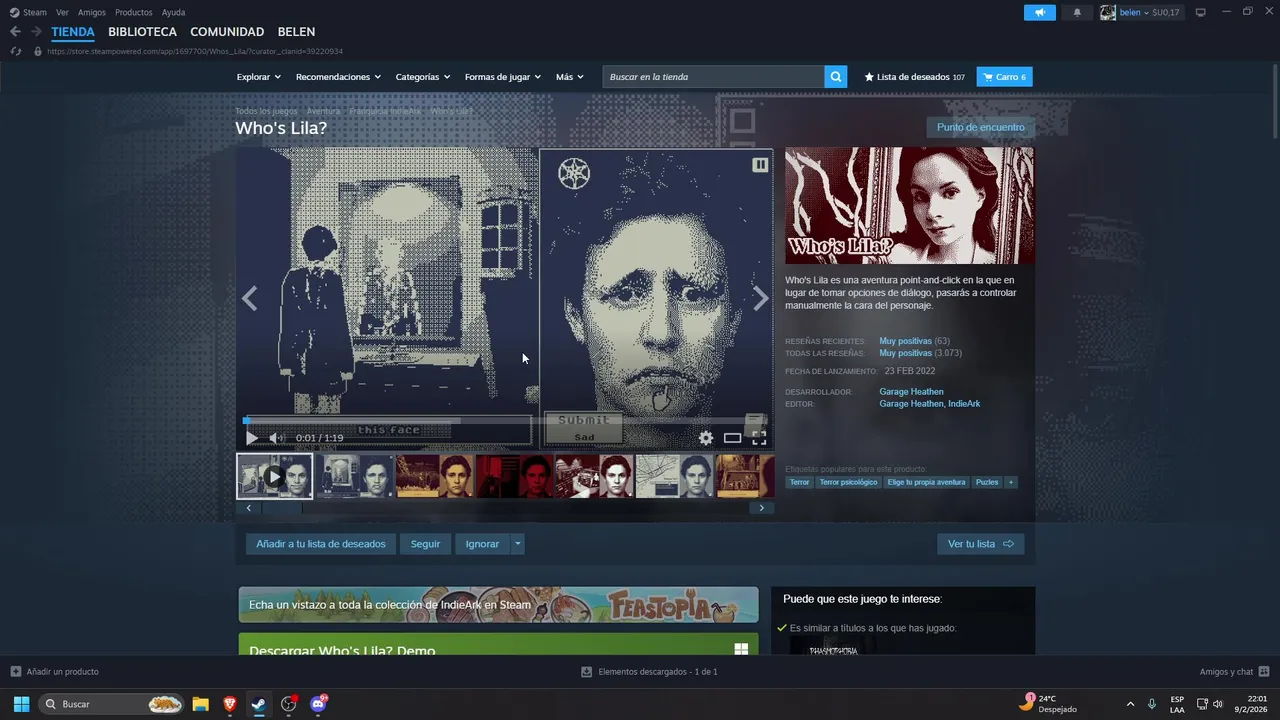The height and width of the screenshot is (720, 1280).
Task: Select the red-tinted screenshot thumbnail
Action: point(514,476)
